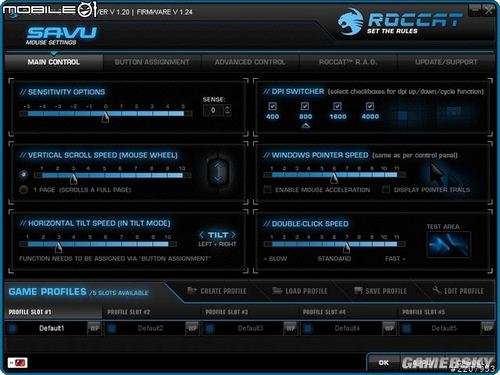
Task: Enable display pointer trails checkbox
Action: 386,189
